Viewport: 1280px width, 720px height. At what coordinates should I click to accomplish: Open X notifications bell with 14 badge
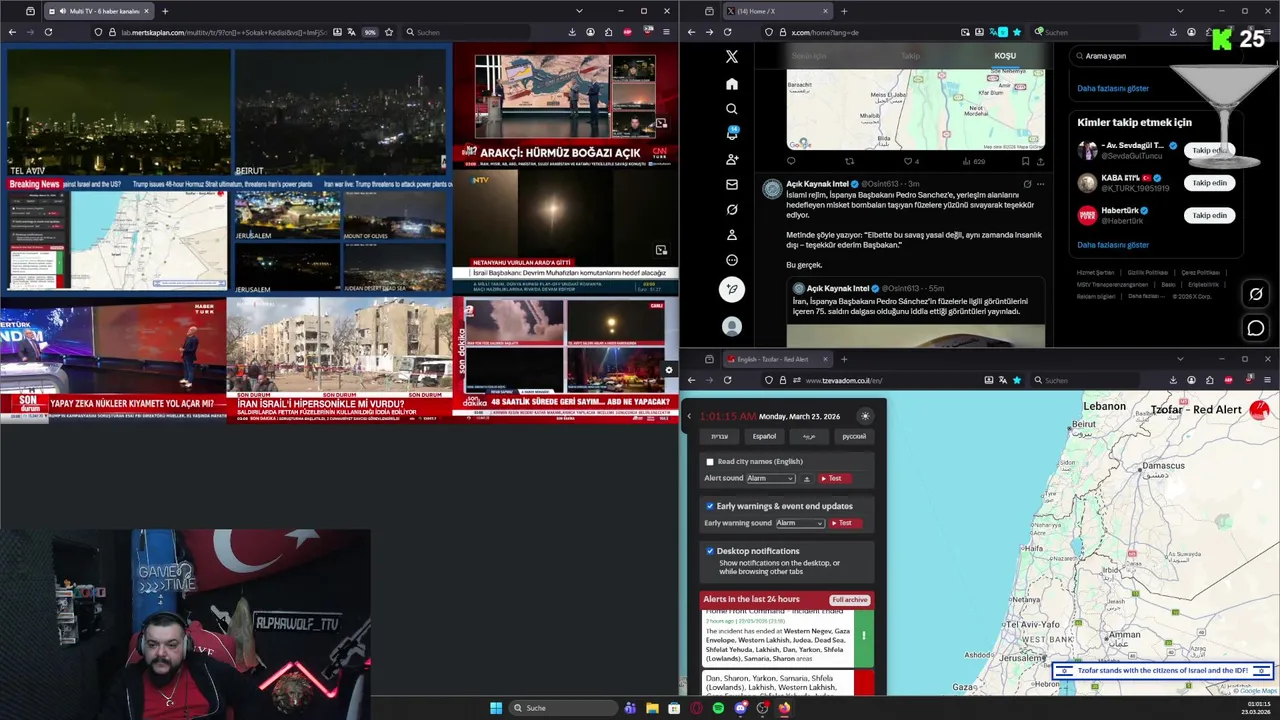pyautogui.click(x=732, y=134)
